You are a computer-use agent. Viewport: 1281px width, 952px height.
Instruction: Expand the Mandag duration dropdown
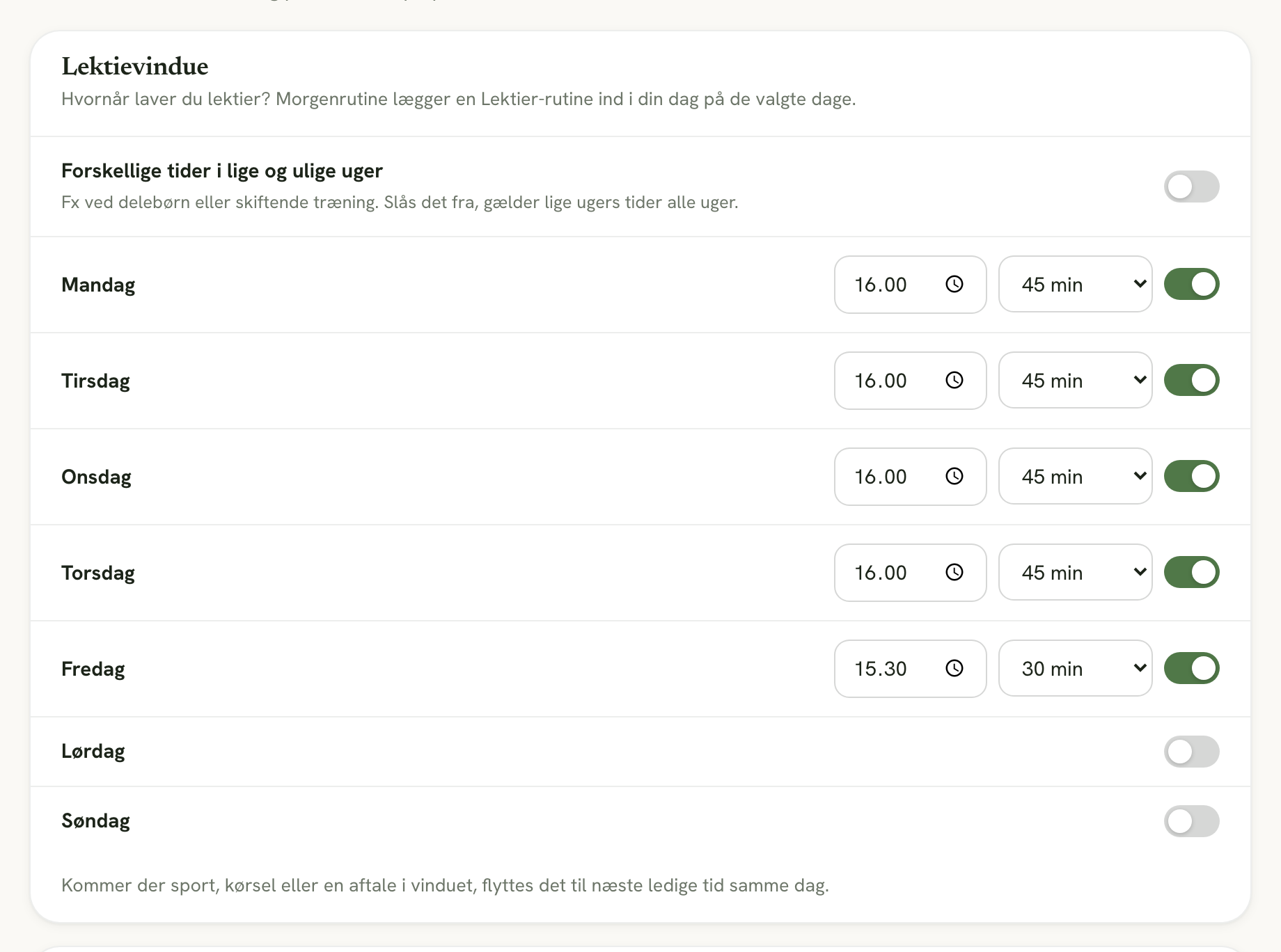(1076, 284)
